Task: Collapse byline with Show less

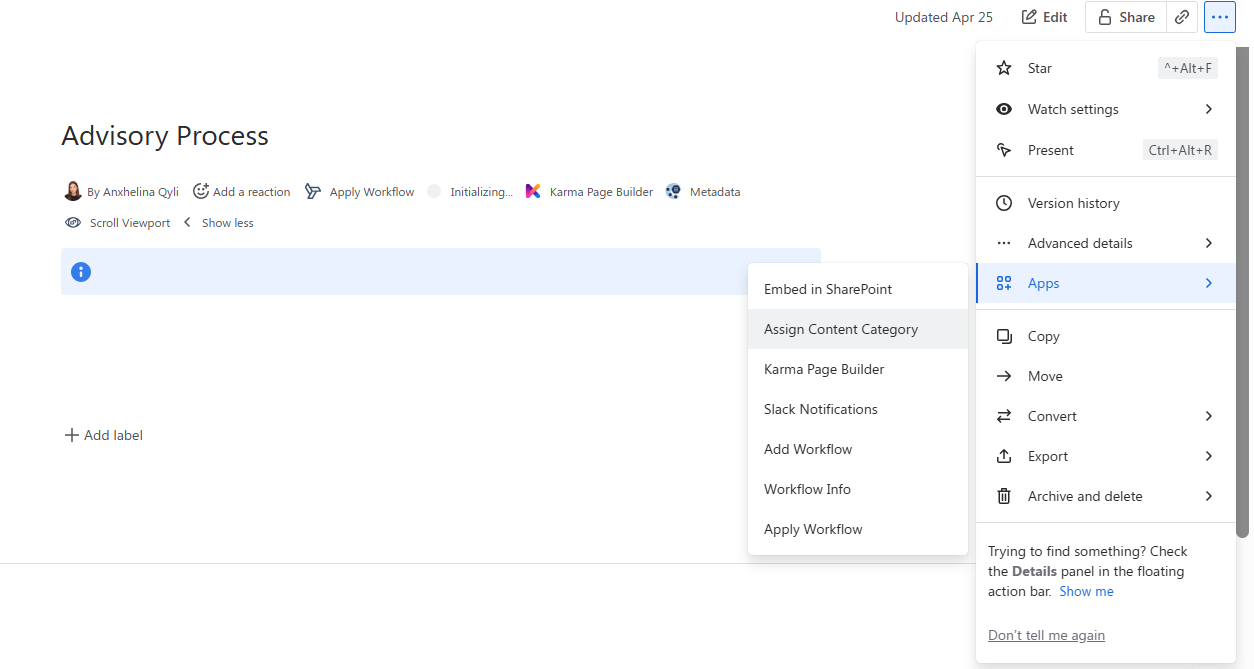Action: pos(227,223)
